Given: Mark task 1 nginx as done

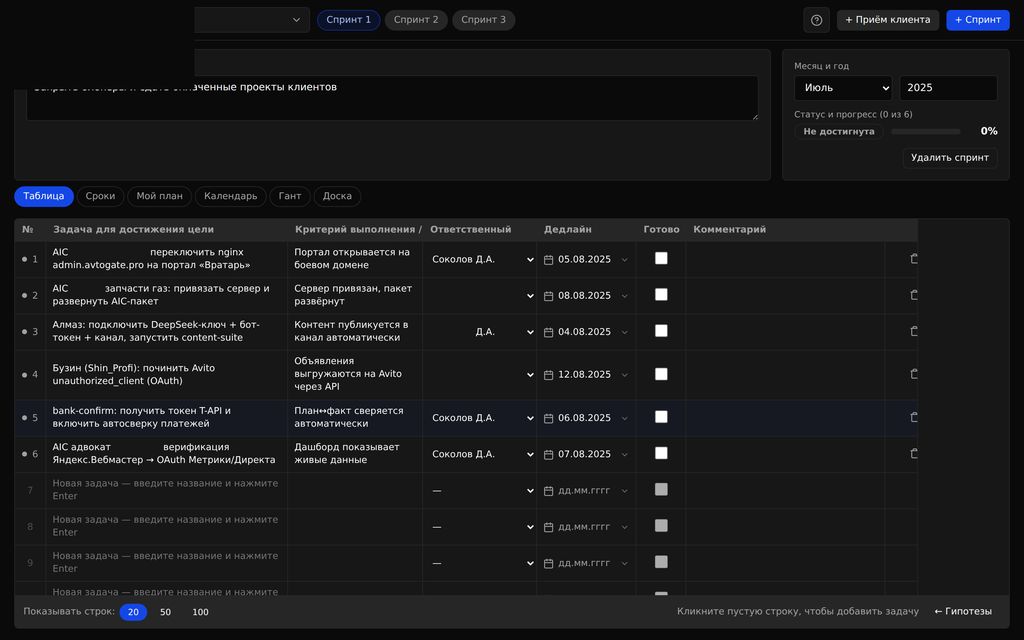Looking at the screenshot, I should (x=661, y=259).
